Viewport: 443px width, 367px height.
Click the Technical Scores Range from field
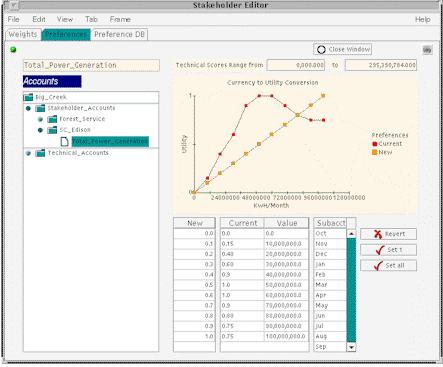point(296,65)
